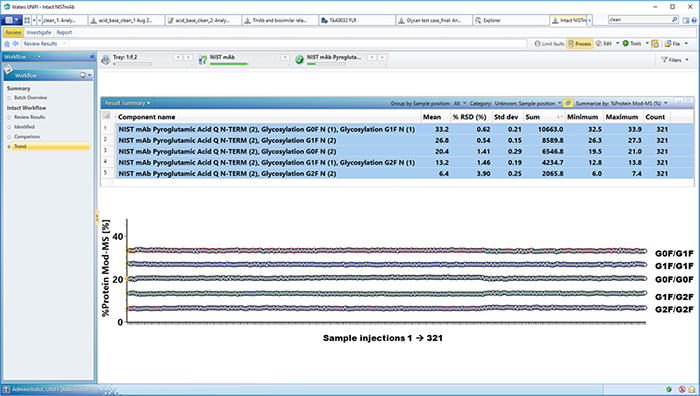Open the Tools dropdown menu
This screenshot has width=700, height=396.
pyautogui.click(x=647, y=43)
